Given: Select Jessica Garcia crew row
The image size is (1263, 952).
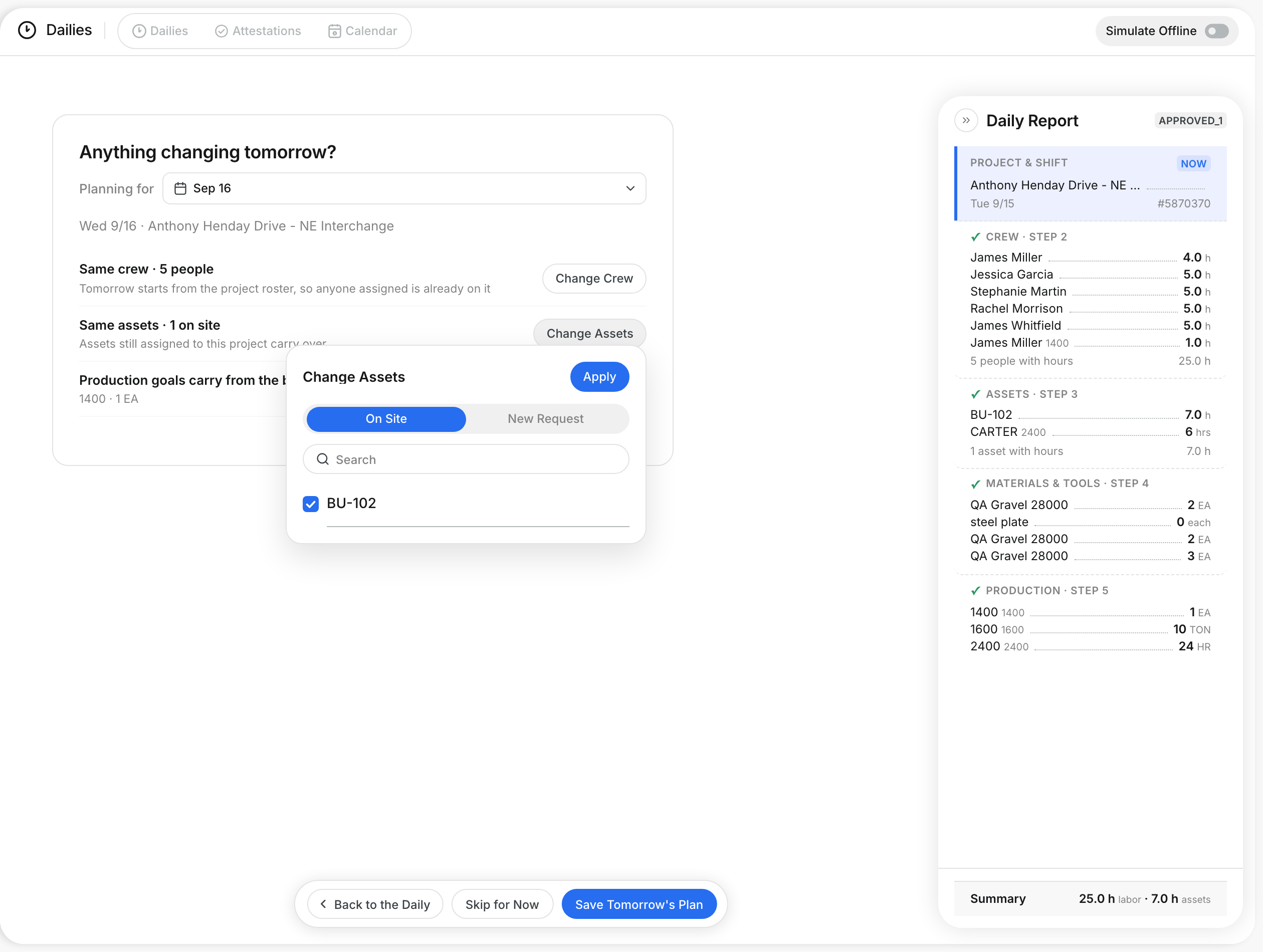Looking at the screenshot, I should click(1090, 275).
